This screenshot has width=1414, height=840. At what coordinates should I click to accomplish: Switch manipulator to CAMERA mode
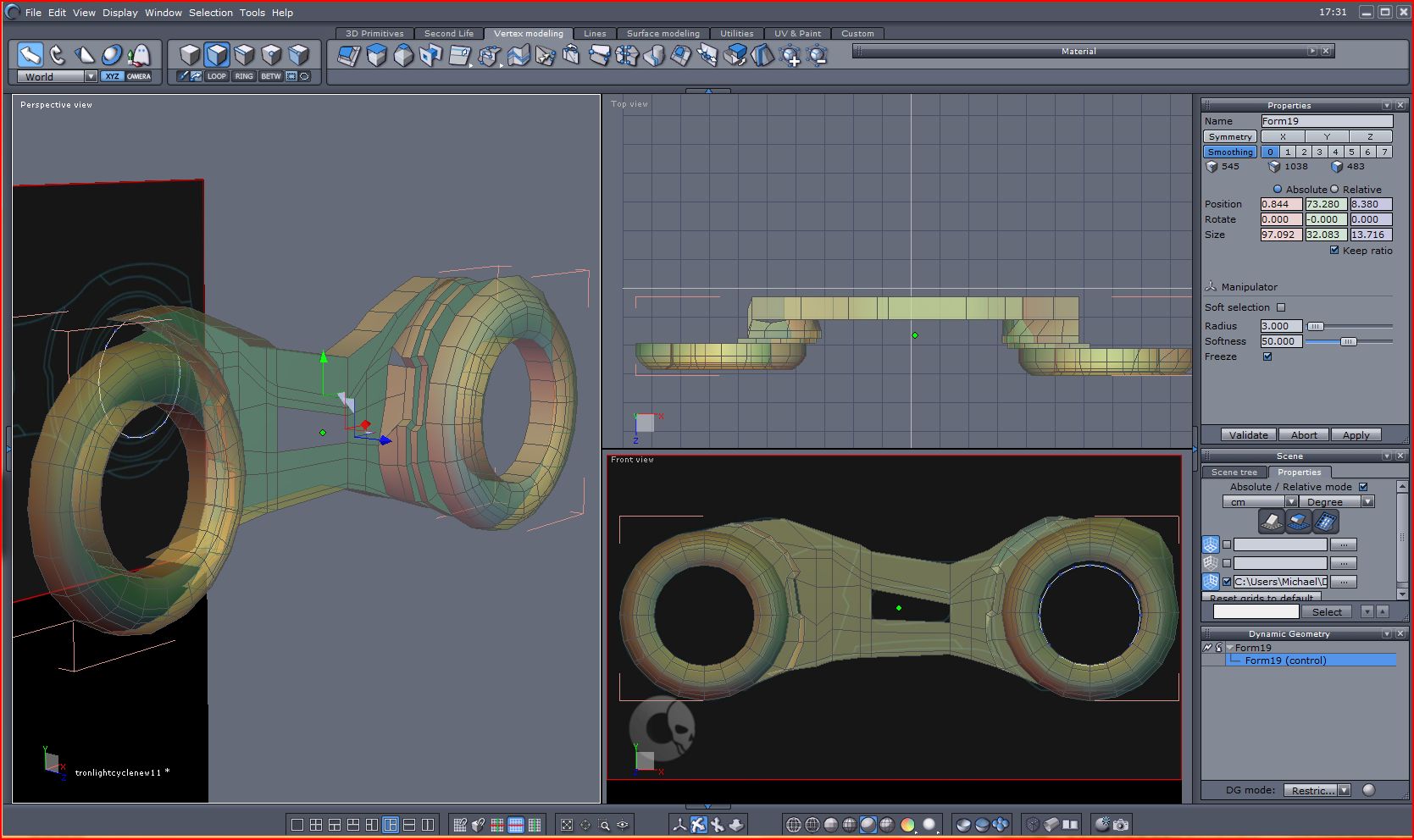pos(139,76)
